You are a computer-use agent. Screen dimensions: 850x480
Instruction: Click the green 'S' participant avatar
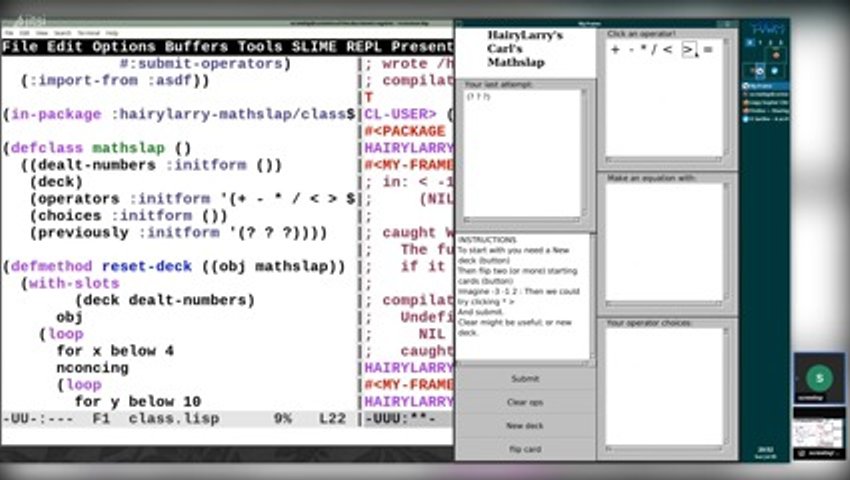pyautogui.click(x=819, y=378)
